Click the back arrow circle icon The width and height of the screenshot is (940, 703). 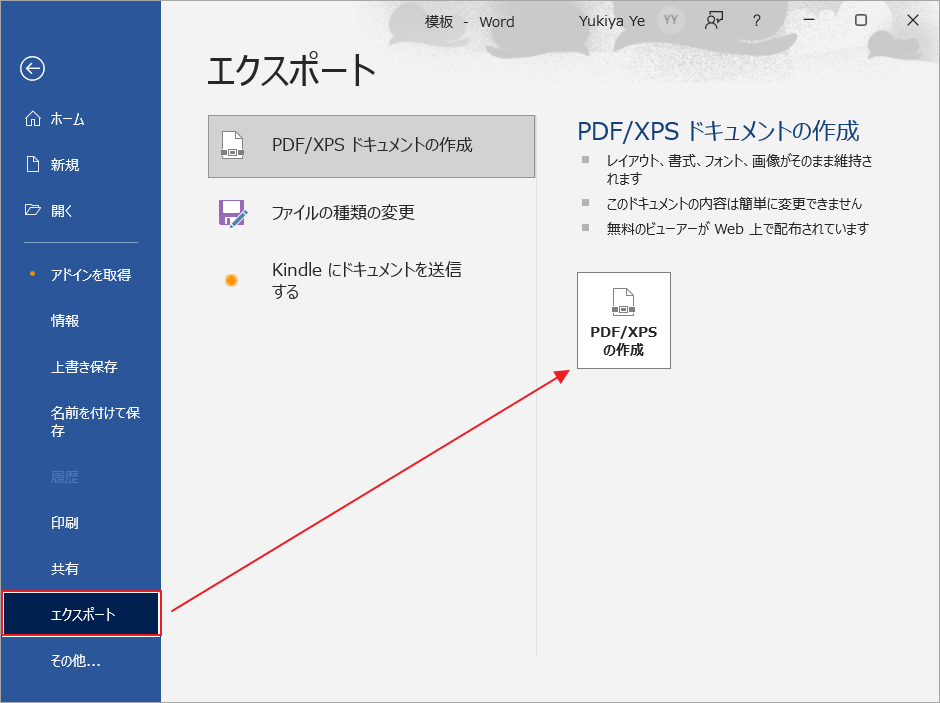pyautogui.click(x=32, y=68)
